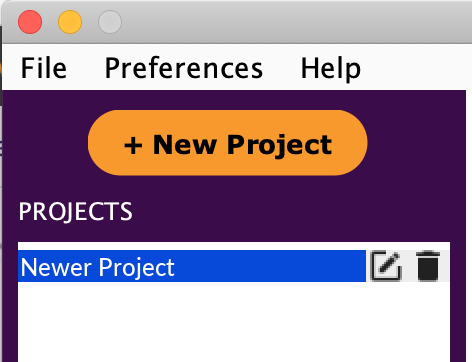Click the purple sidebar background beside New Project
This screenshot has width=472, height=362.
click(x=417, y=143)
